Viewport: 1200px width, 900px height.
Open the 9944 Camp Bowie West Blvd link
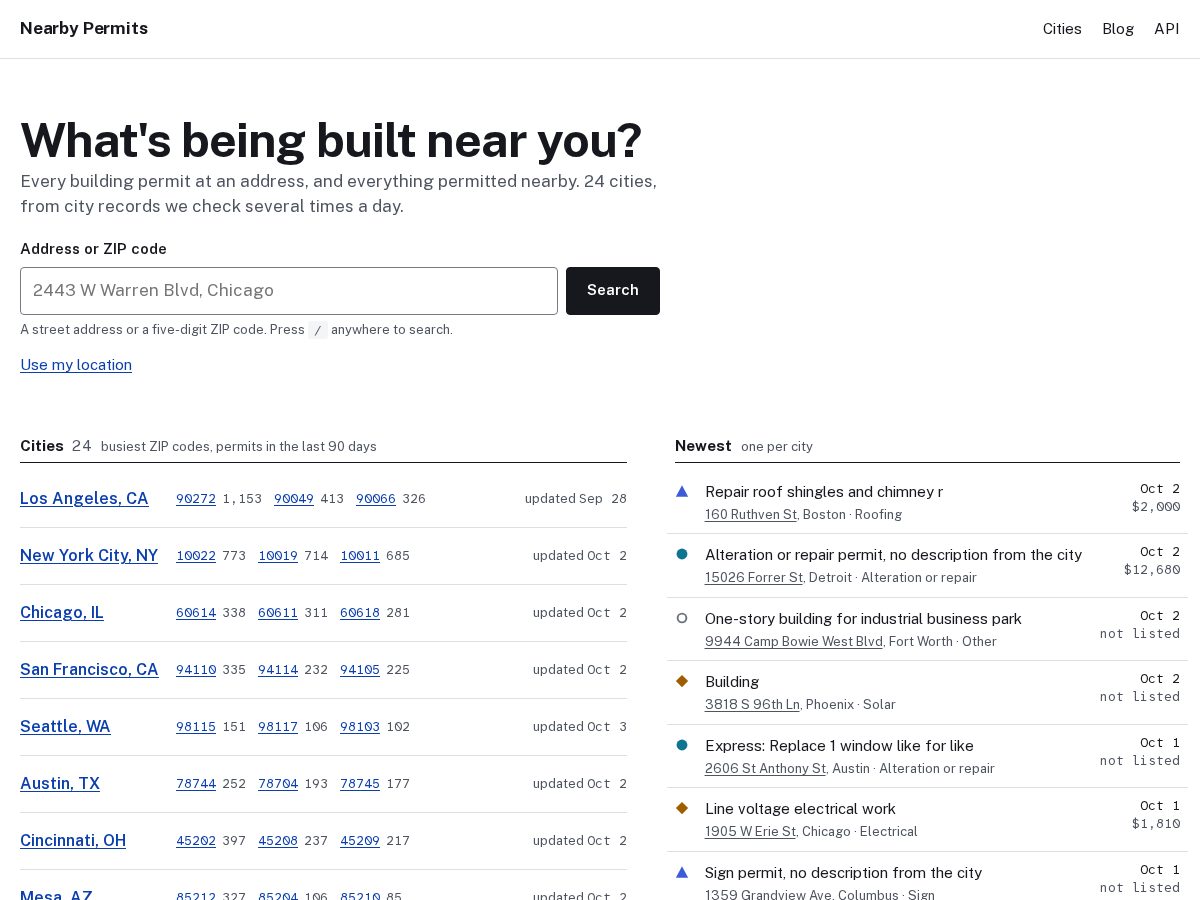click(794, 642)
